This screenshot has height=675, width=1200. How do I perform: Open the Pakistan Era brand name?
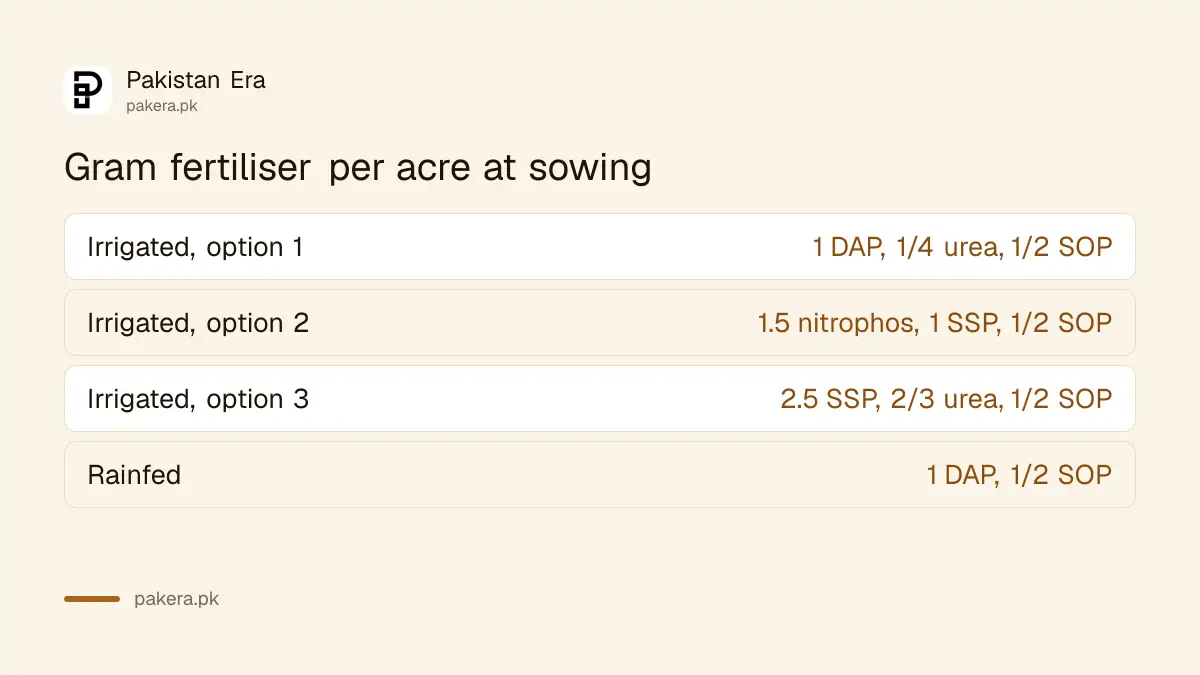click(196, 80)
